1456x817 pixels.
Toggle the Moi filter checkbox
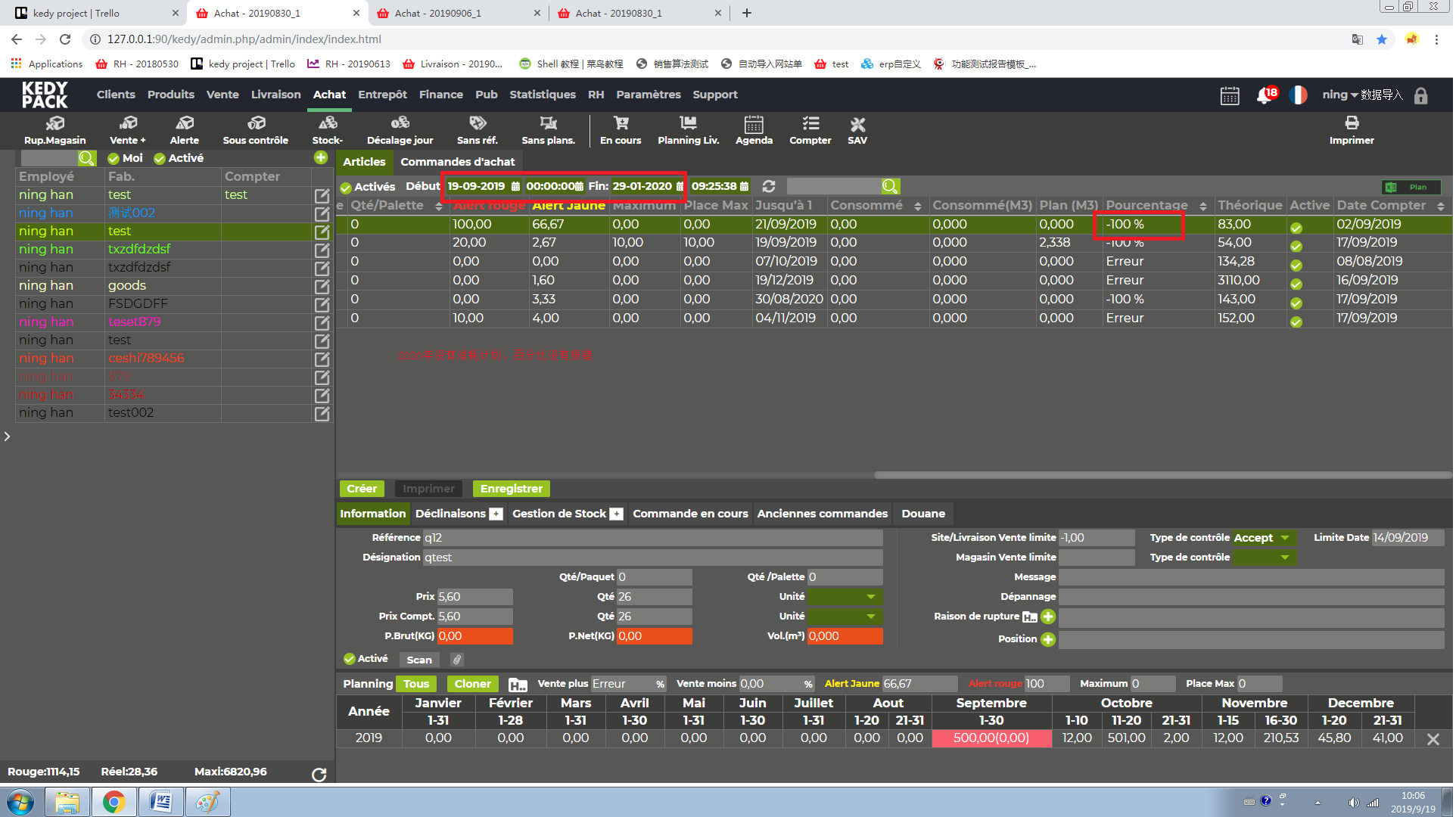coord(114,158)
